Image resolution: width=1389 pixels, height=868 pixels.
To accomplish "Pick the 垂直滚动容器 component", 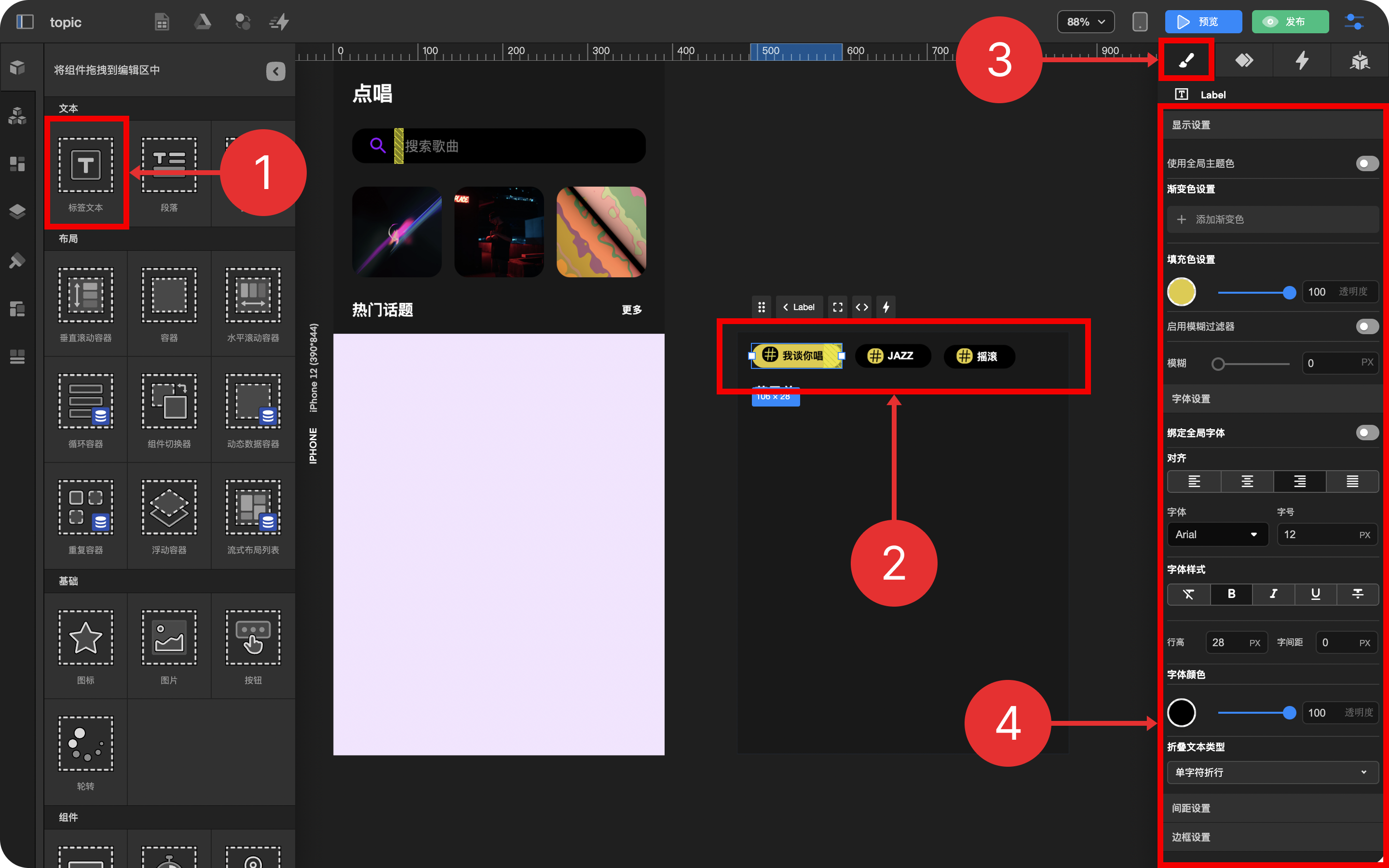I will point(85,304).
